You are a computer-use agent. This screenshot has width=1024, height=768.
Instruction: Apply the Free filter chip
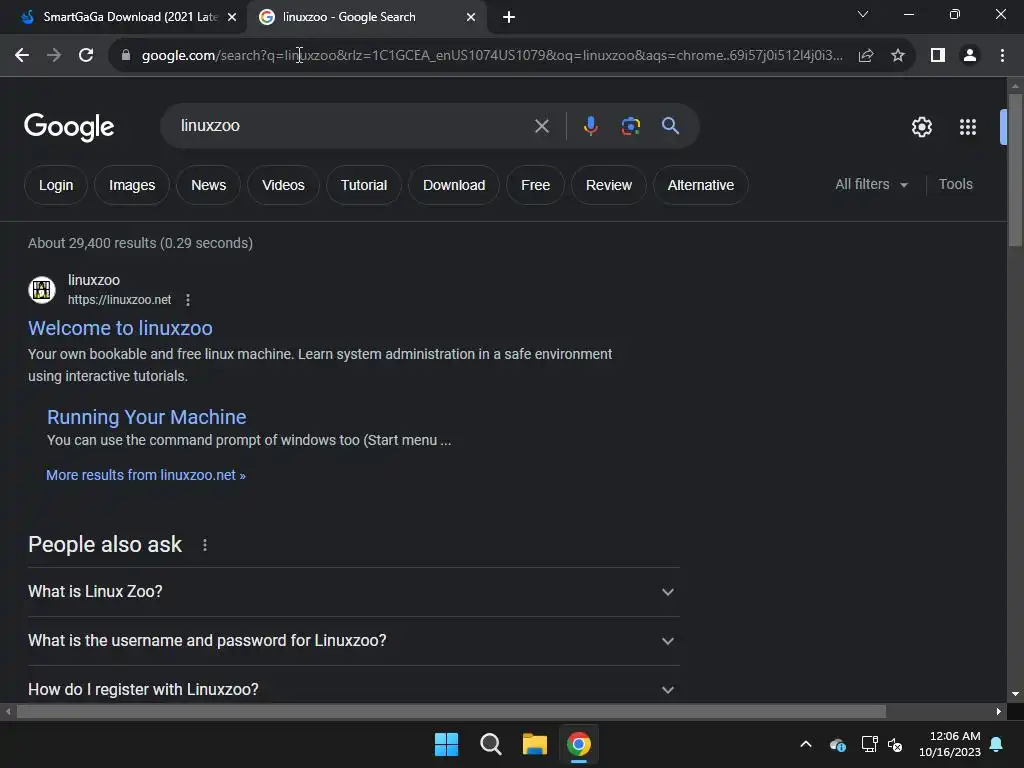pyautogui.click(x=535, y=185)
